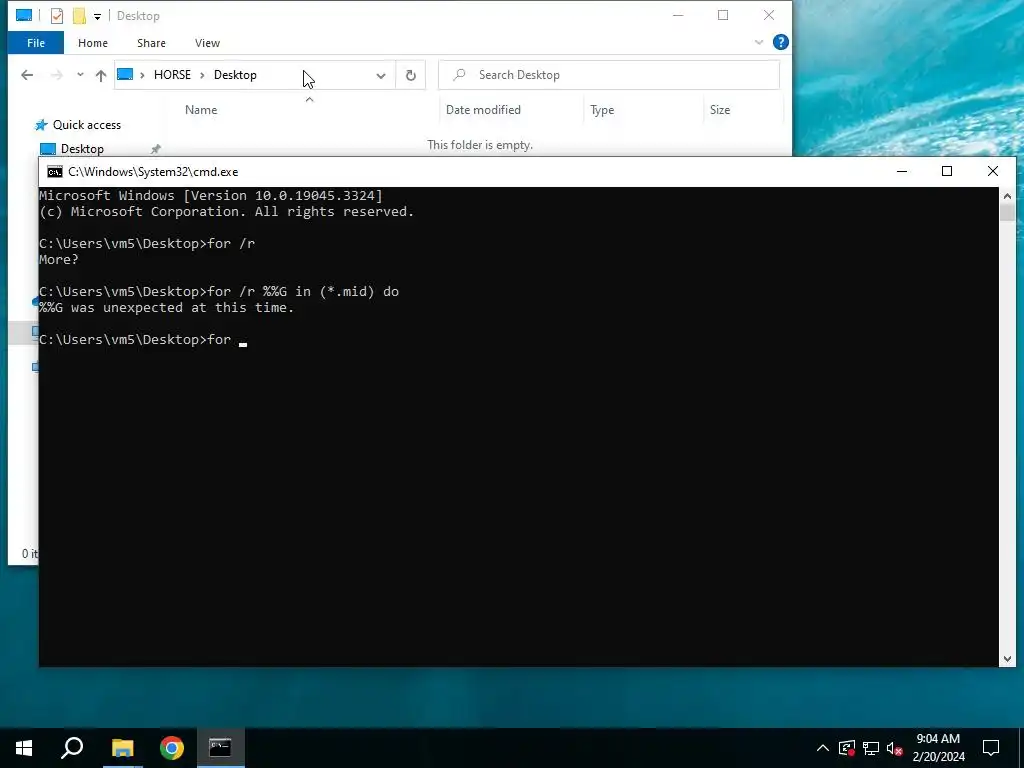Image resolution: width=1024 pixels, height=768 pixels.
Task: Open the clock showing 9:04 AM
Action: (x=938, y=748)
